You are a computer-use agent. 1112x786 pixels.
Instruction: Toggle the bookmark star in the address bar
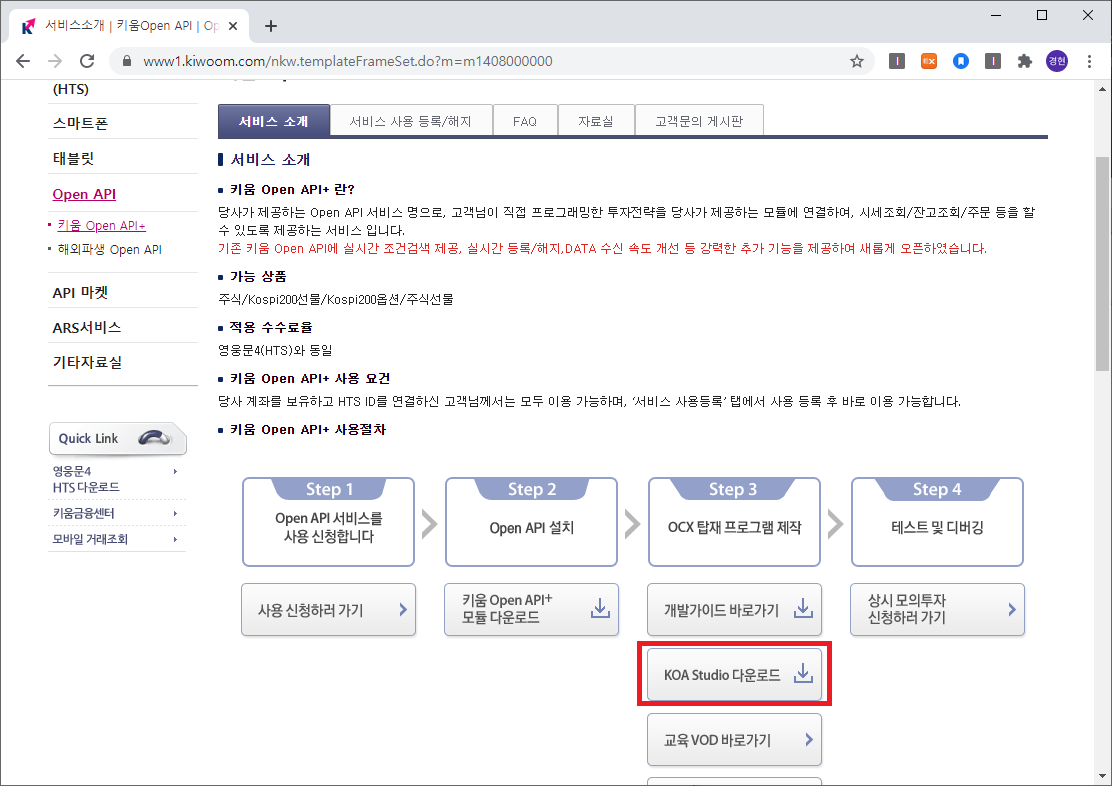tap(856, 61)
